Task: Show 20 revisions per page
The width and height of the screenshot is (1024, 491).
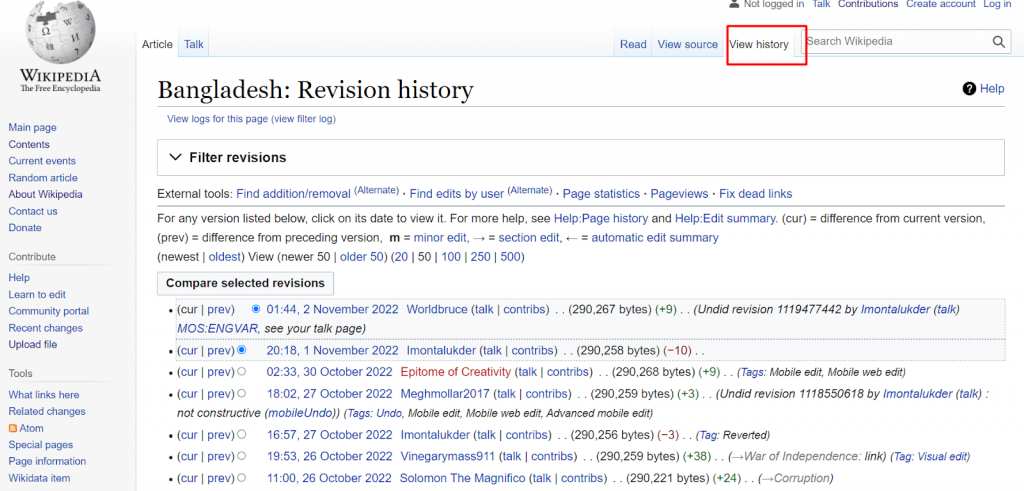Action: tap(401, 257)
